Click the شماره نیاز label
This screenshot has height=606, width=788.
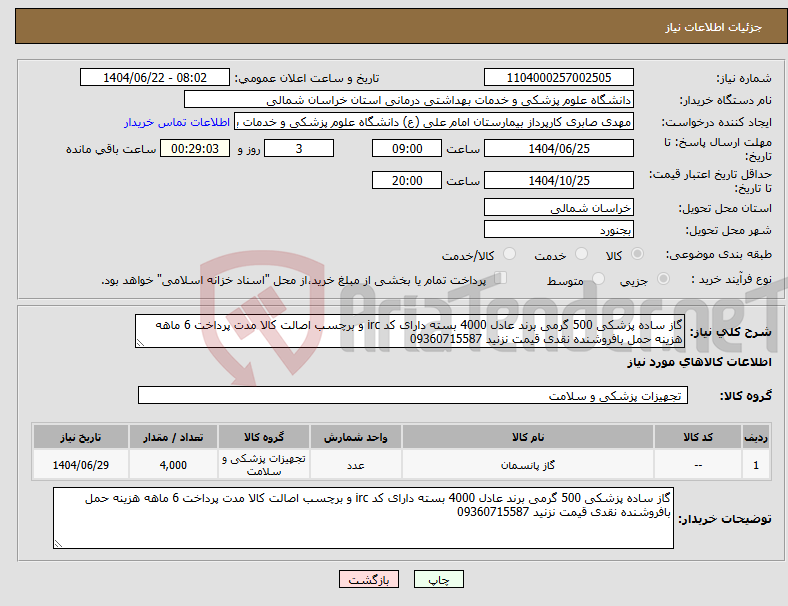point(744,78)
